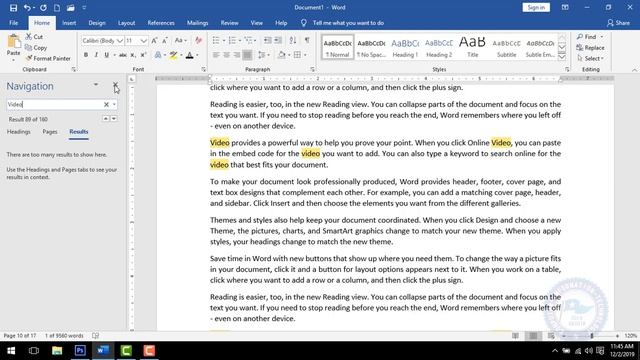This screenshot has height=360, width=640.
Task: Open the Review tab
Action: (229, 23)
